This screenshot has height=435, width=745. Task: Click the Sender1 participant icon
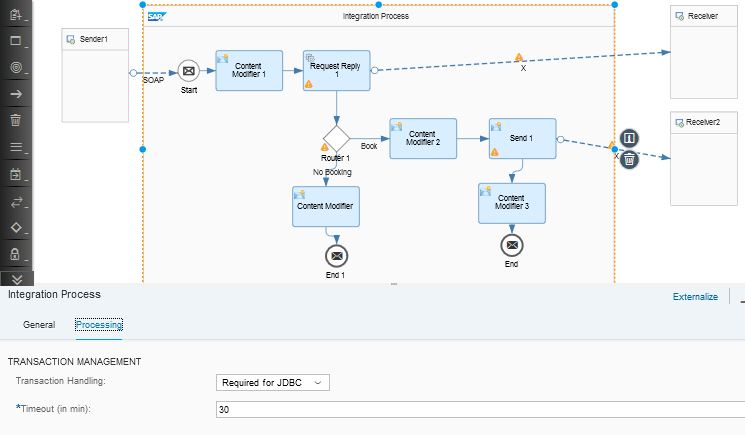coord(71,39)
